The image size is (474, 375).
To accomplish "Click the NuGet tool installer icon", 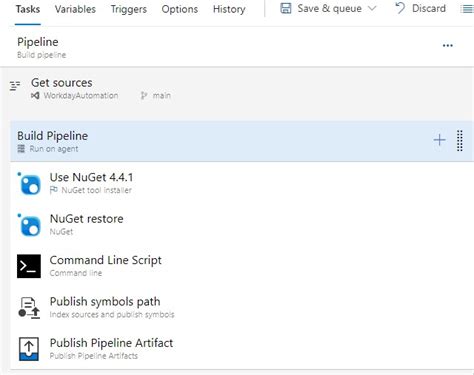I will click(x=29, y=183).
